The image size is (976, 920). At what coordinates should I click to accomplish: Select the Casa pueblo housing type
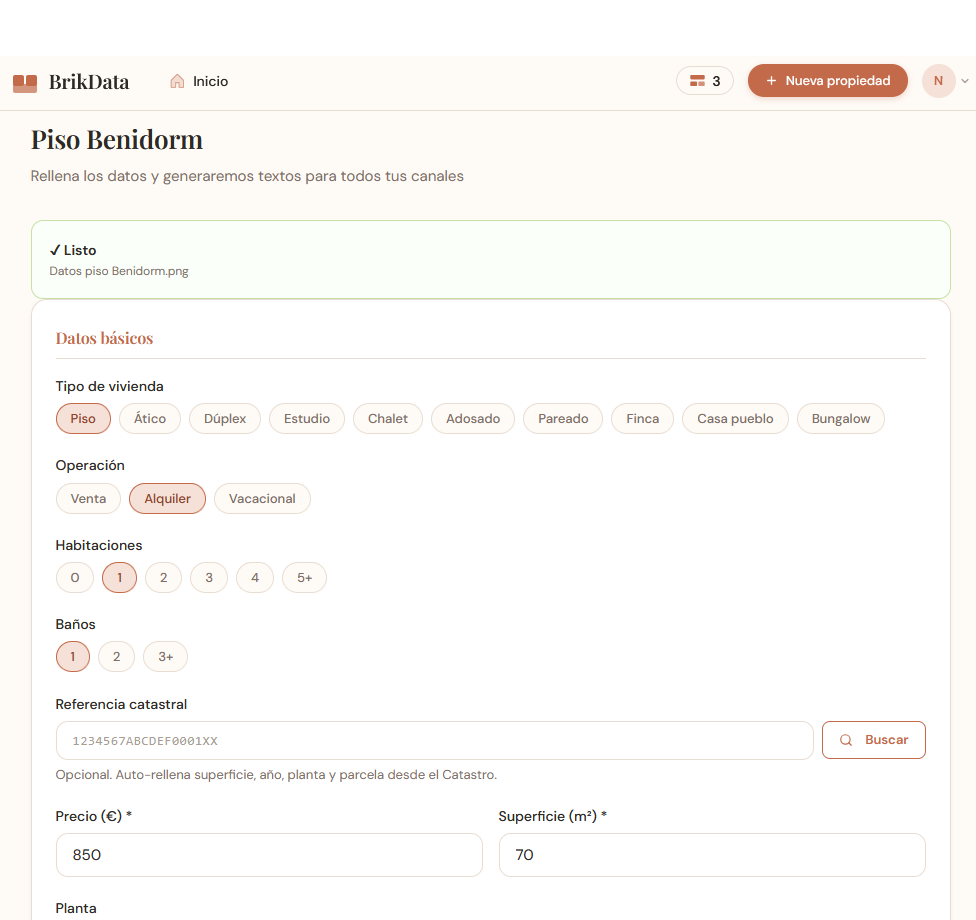click(x=735, y=419)
